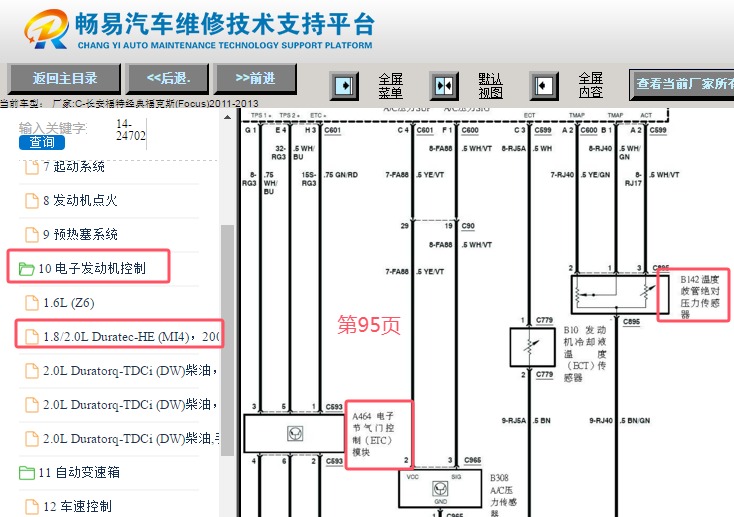
Task: Click the .75 GN/RD wire label
Action: coord(341,175)
